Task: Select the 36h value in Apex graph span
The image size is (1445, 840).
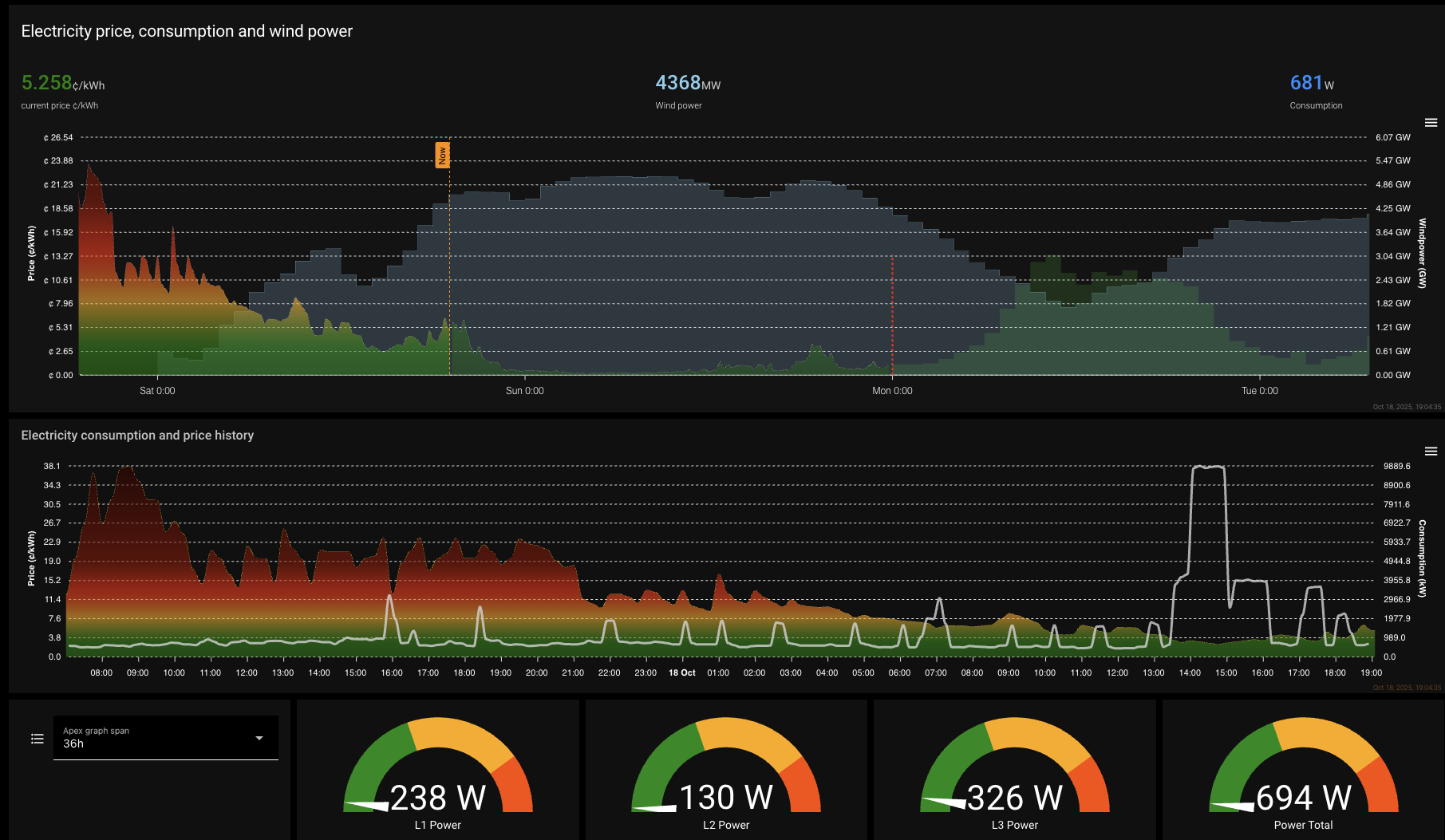Action: point(74,743)
